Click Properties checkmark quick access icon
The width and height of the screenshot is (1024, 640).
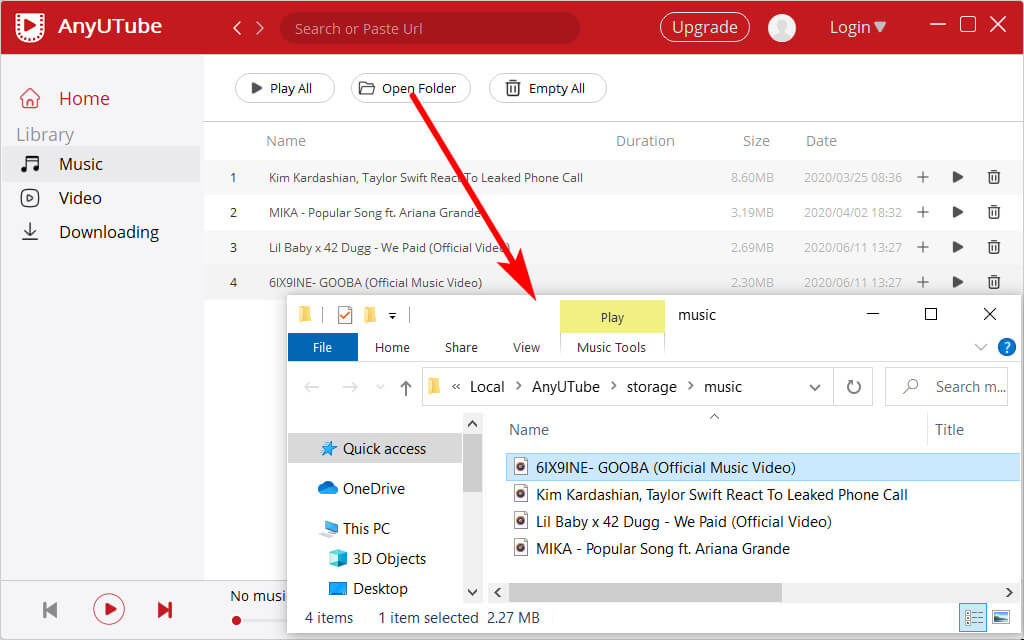(344, 315)
